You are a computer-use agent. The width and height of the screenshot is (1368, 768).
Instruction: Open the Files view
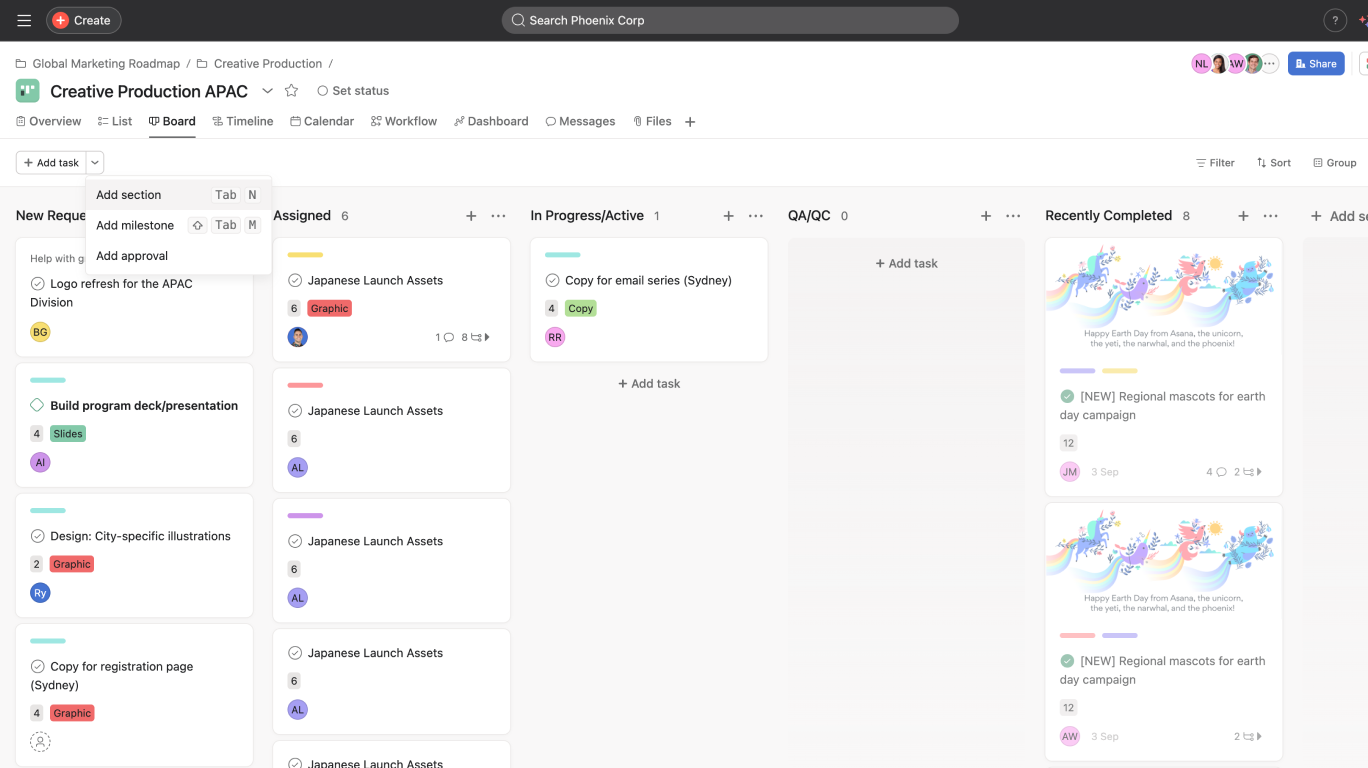tap(652, 121)
